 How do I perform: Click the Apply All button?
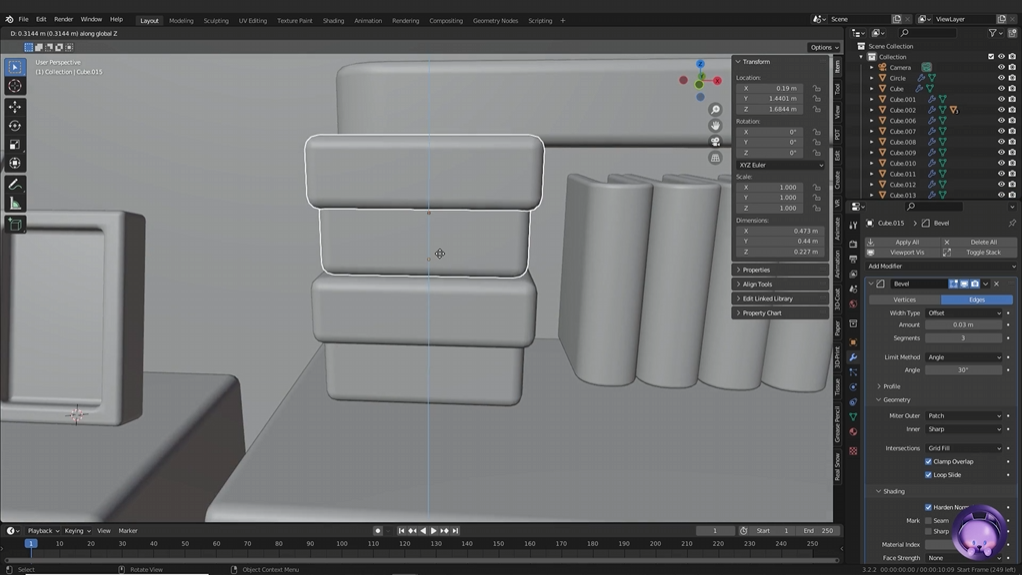click(903, 242)
